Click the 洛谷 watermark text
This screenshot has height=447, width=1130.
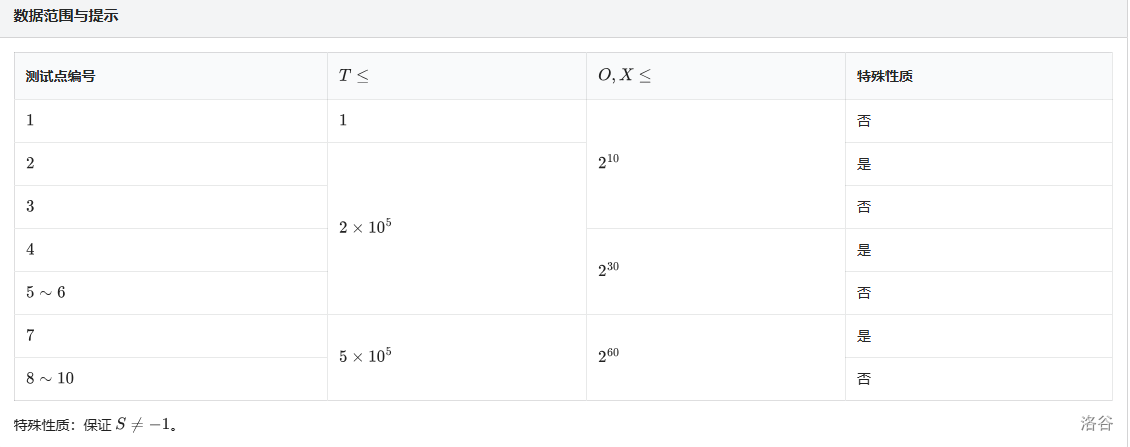1096,423
